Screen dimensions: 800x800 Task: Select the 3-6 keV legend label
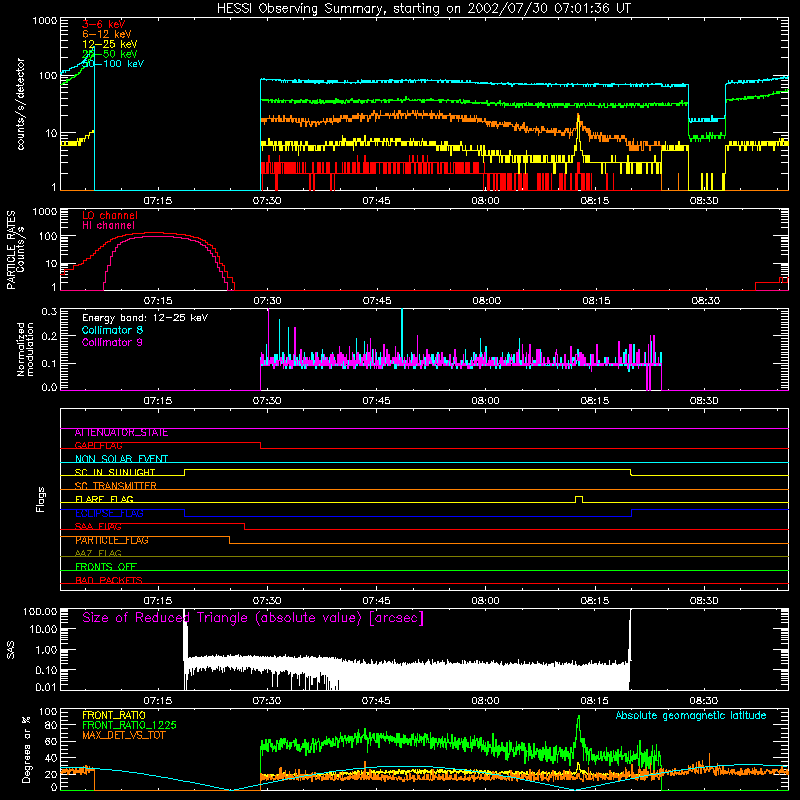point(104,24)
